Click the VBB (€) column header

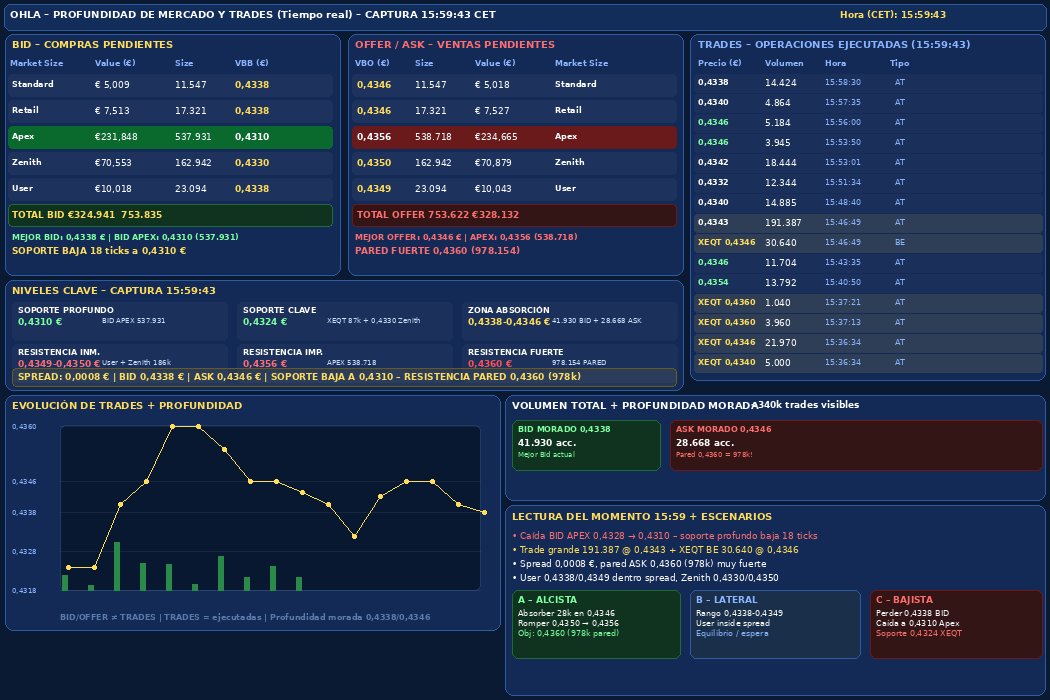pos(251,63)
